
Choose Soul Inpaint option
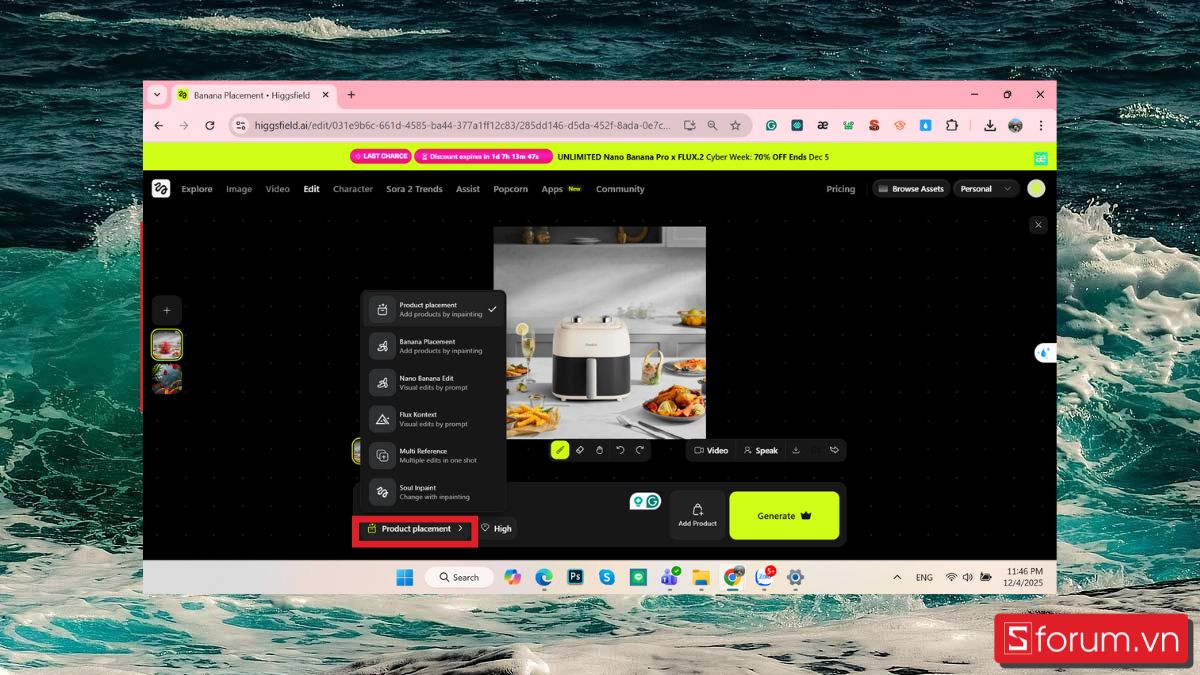(433, 492)
